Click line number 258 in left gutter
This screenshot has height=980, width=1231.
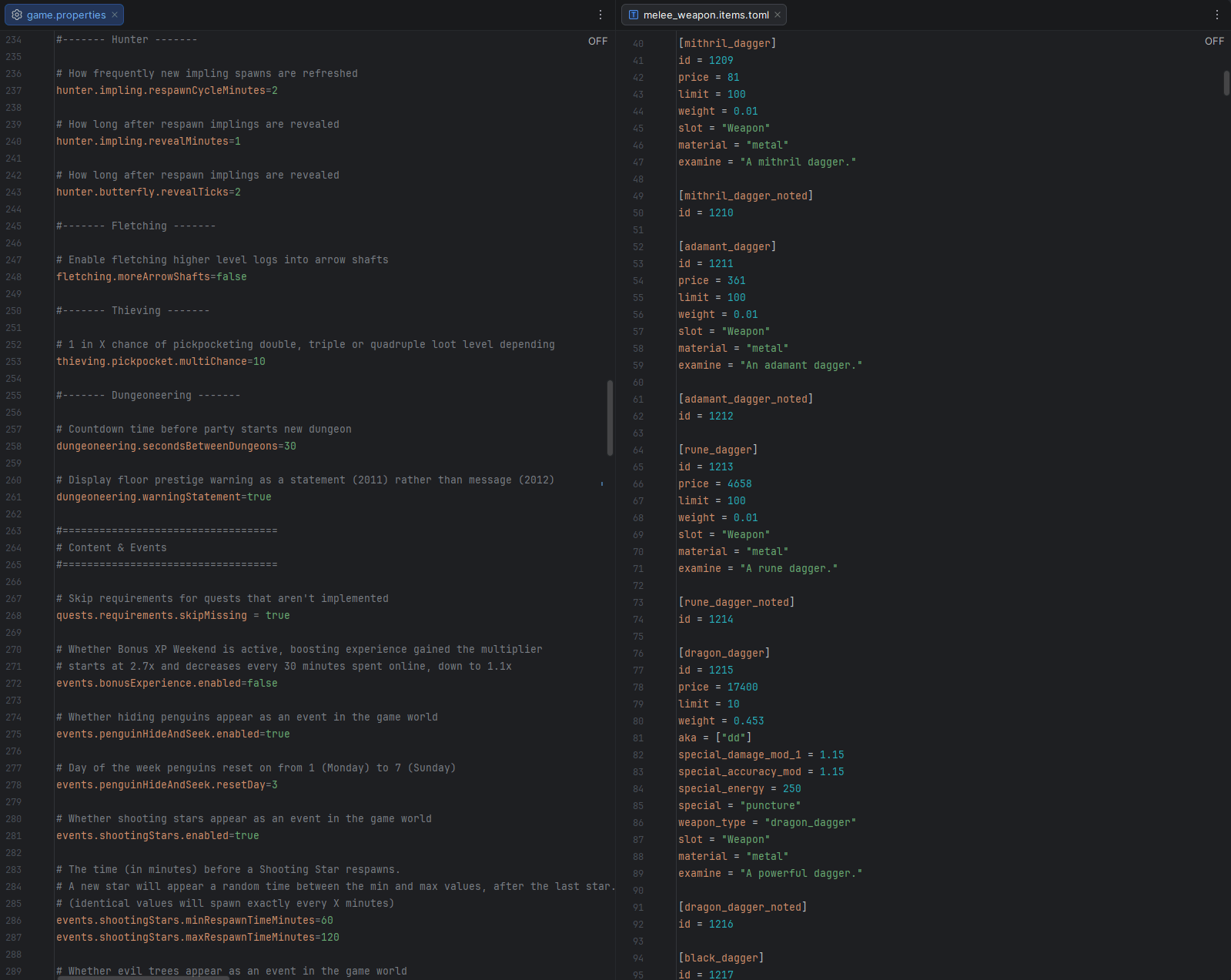14,447
